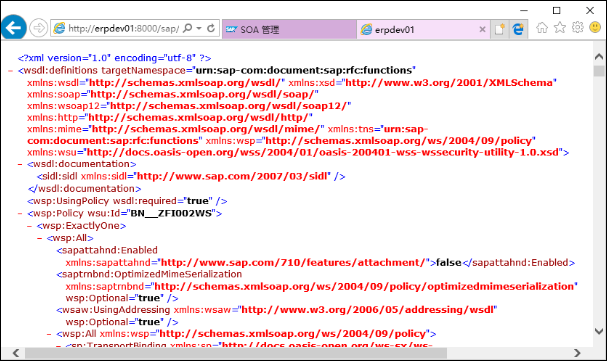Switch to the SOA 管理 tab
The image size is (607, 362).
click(289, 29)
